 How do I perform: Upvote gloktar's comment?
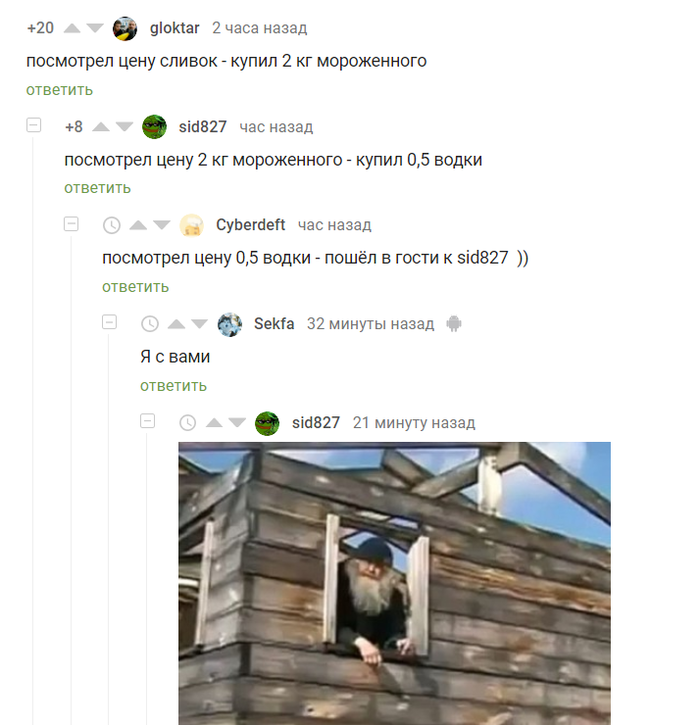tap(72, 29)
